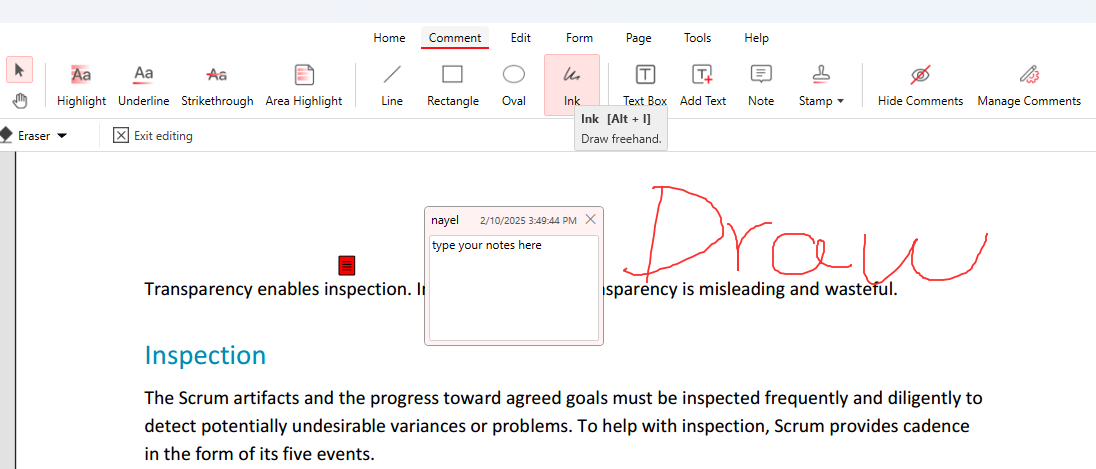Choose the Strikethrough tool
The image size is (1096, 469).
coord(217,85)
